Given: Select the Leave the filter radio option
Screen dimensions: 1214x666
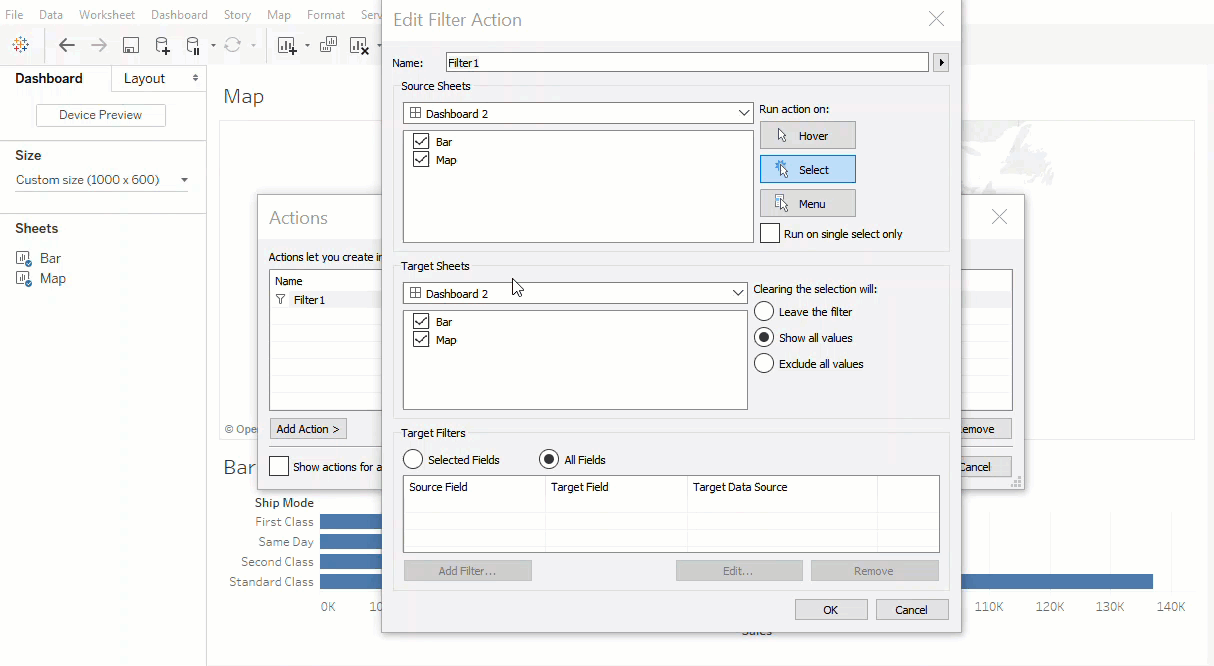Looking at the screenshot, I should (764, 312).
